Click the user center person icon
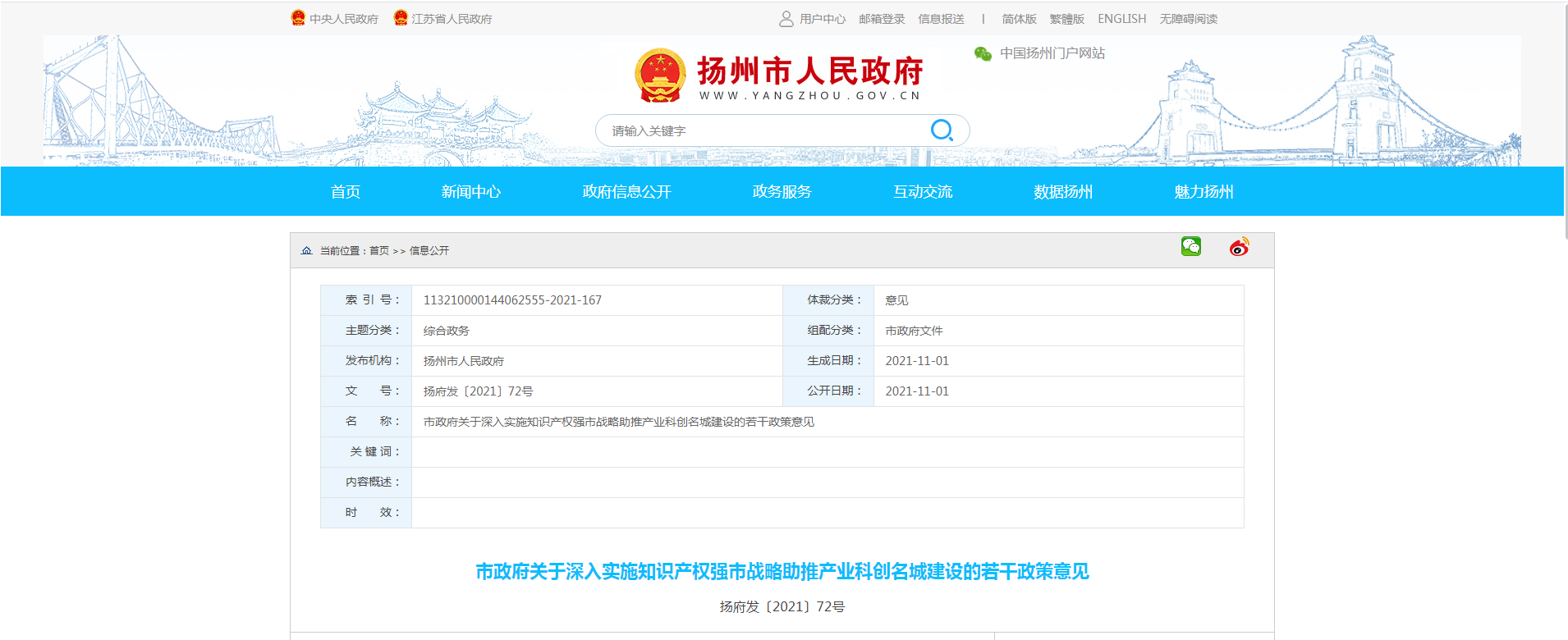1568x640 pixels. pyautogui.click(x=786, y=19)
